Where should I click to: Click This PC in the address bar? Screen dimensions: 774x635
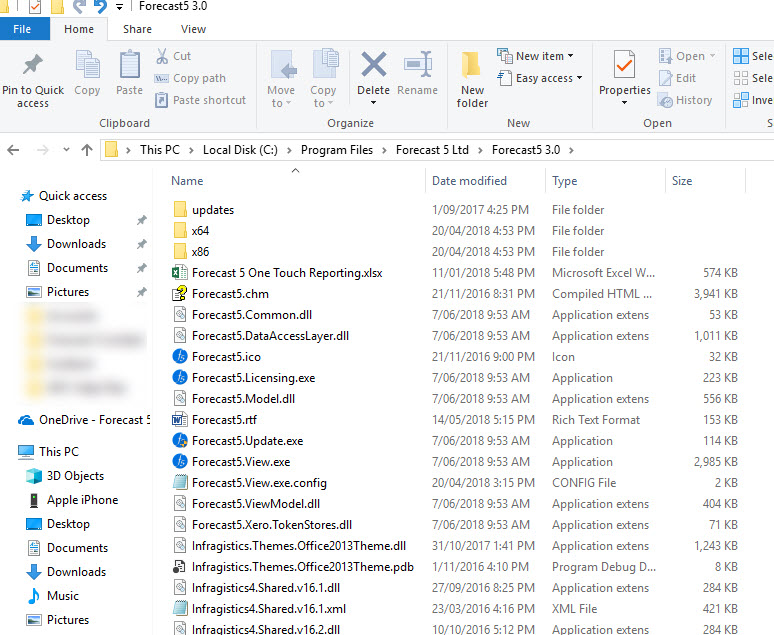click(159, 150)
